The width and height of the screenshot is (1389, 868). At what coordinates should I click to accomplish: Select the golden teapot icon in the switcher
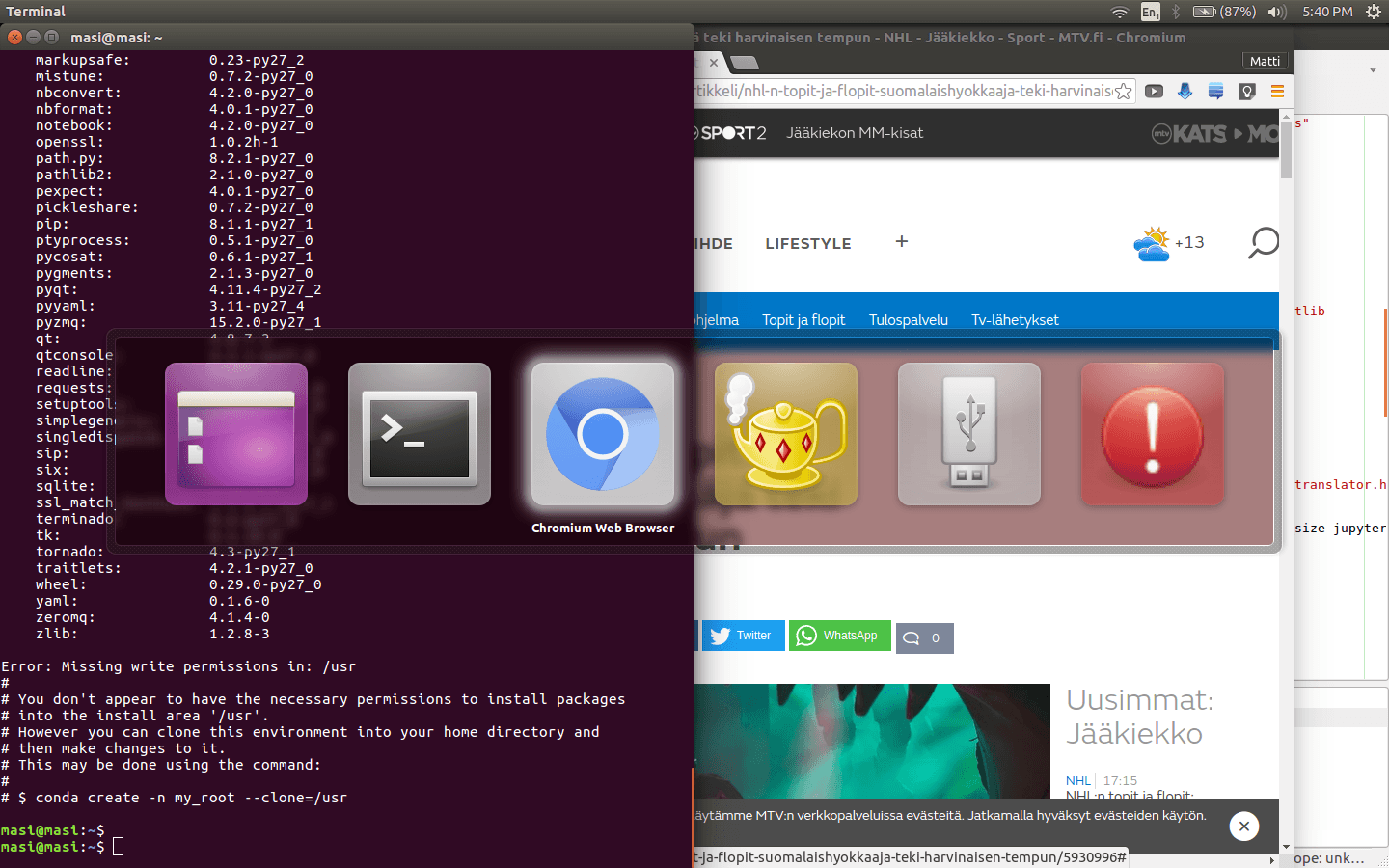[x=786, y=434]
